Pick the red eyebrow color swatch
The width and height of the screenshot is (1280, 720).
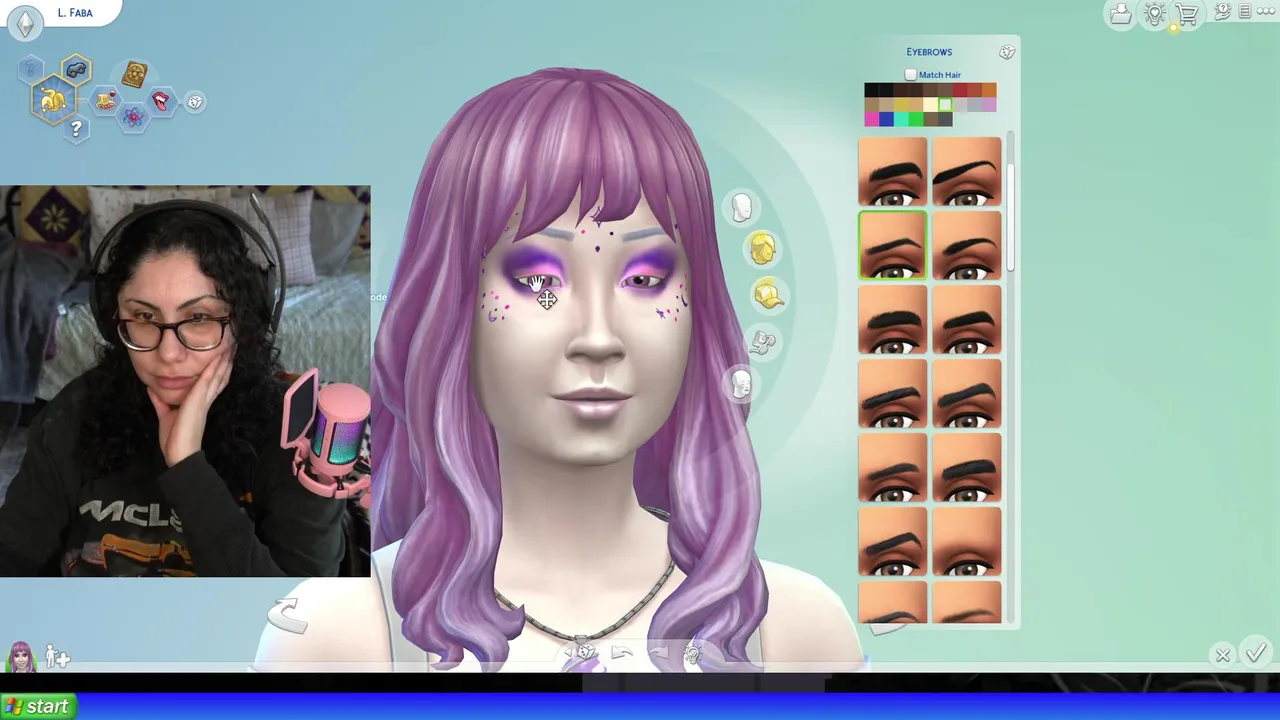click(960, 90)
